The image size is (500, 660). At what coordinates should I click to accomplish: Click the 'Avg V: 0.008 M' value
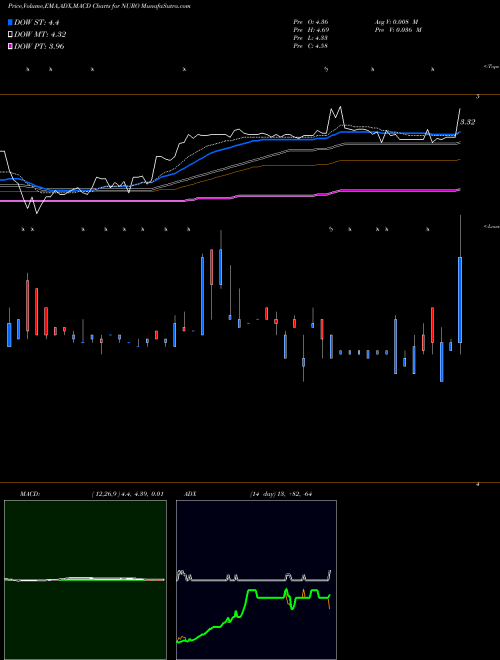396,22
